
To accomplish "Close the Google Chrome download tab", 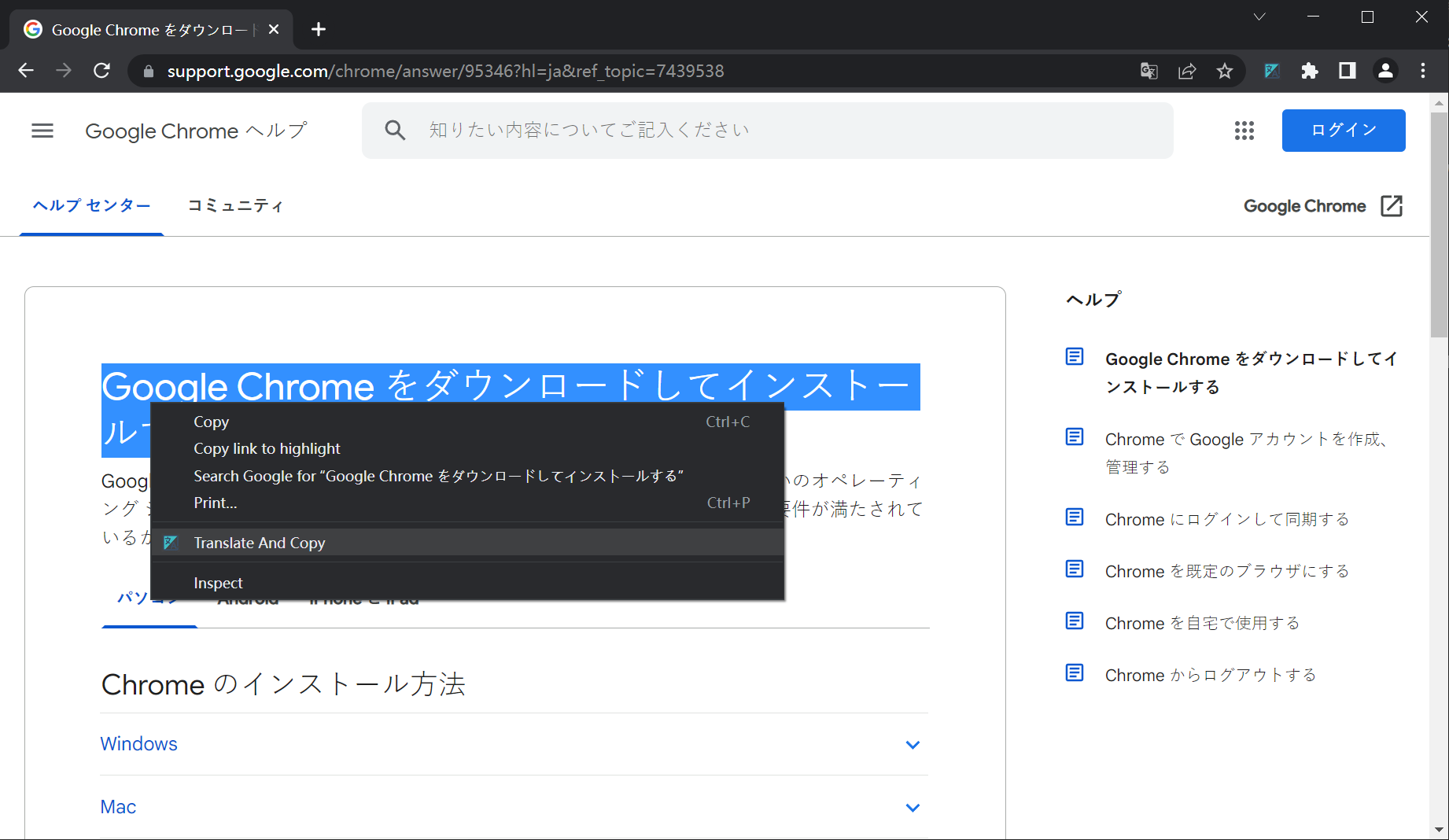I will 274,29.
